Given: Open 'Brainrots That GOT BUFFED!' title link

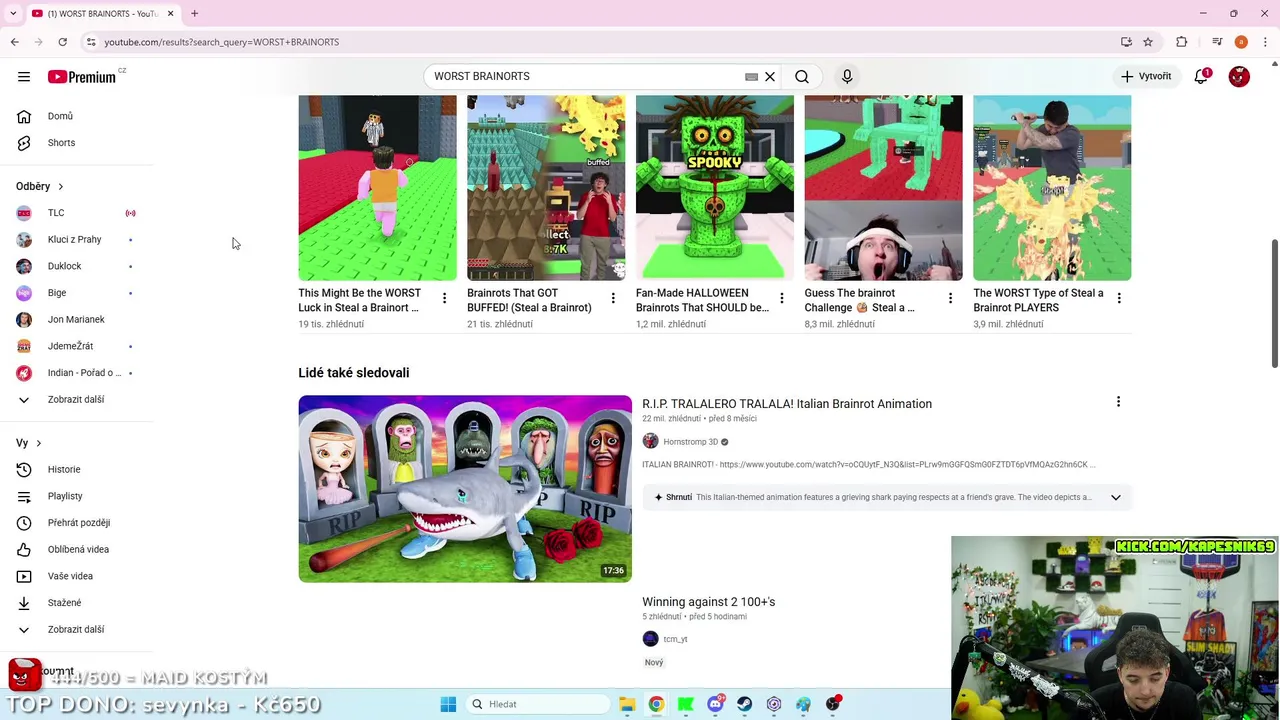Looking at the screenshot, I should (x=529, y=300).
